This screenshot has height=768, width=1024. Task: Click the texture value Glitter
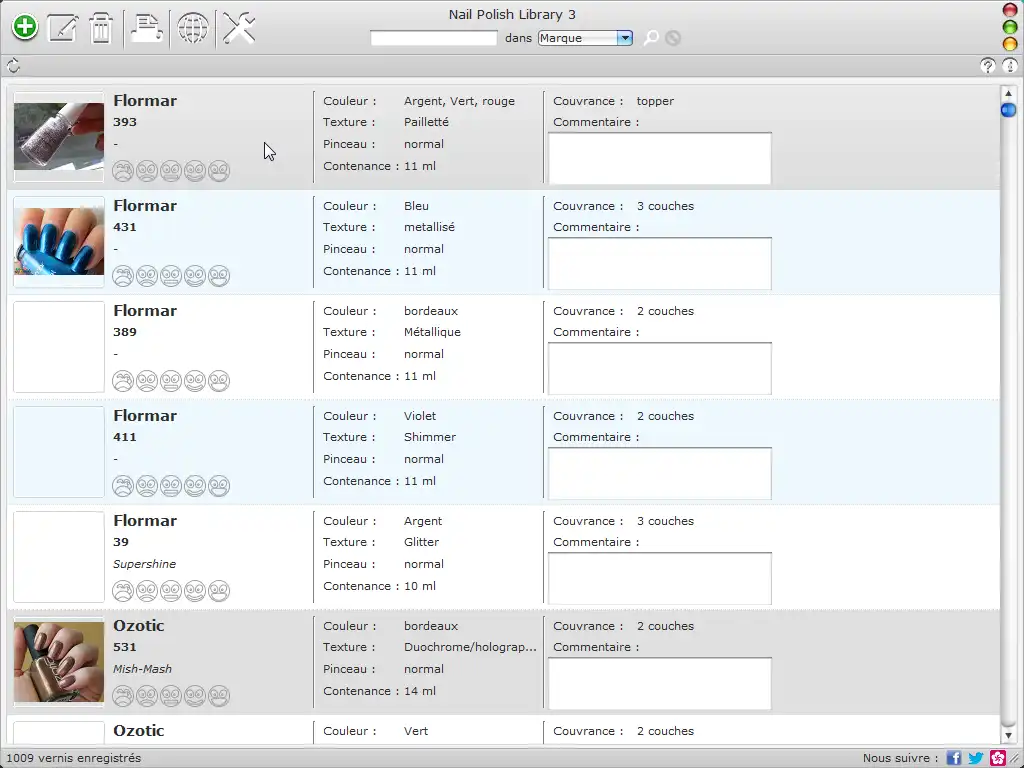[421, 543]
